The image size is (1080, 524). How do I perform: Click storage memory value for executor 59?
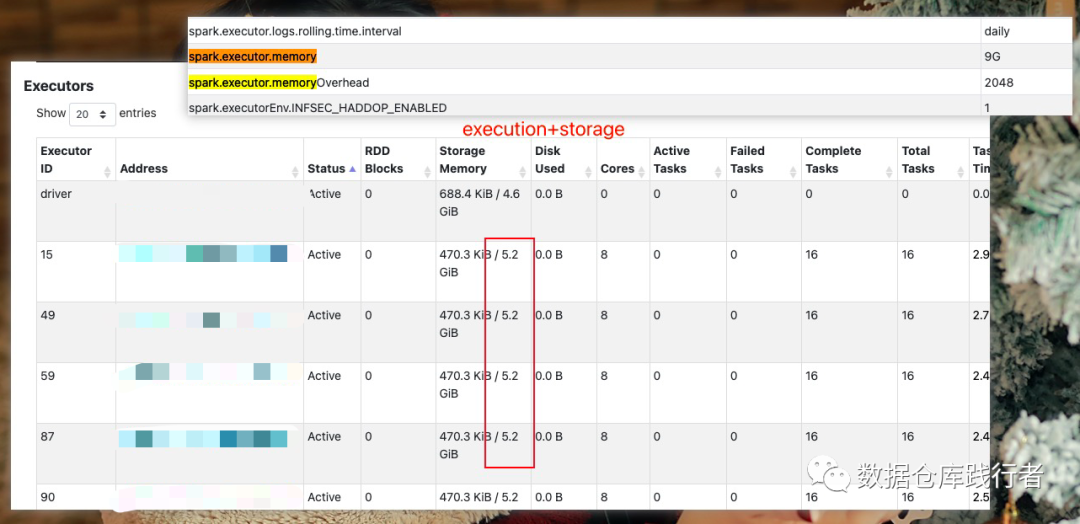(479, 385)
